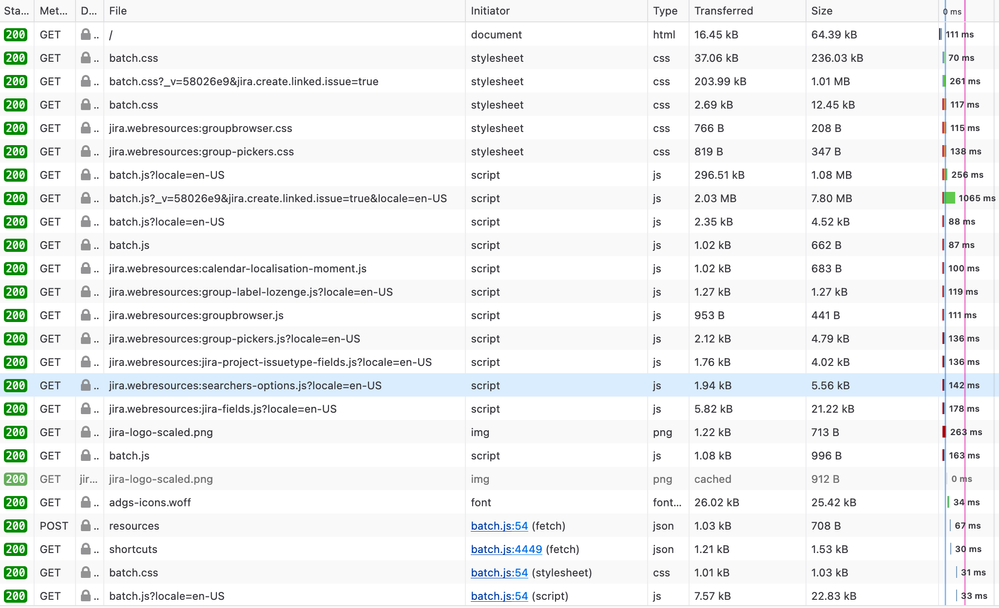Viewport: 999px width, 608px height.
Task: Open the batch.js:4449 link on the shortcuts row
Action: [x=503, y=548]
